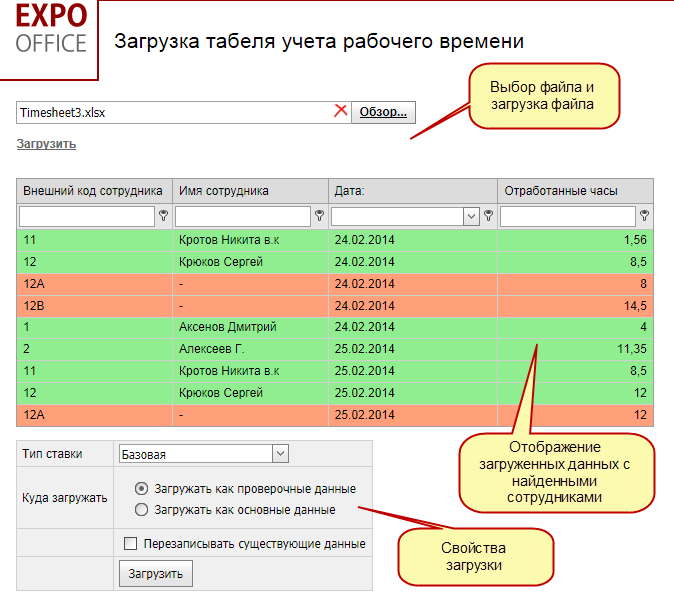Select 'Загружать как проверочные данные' radio option
This screenshot has width=674, height=610.
click(142, 489)
